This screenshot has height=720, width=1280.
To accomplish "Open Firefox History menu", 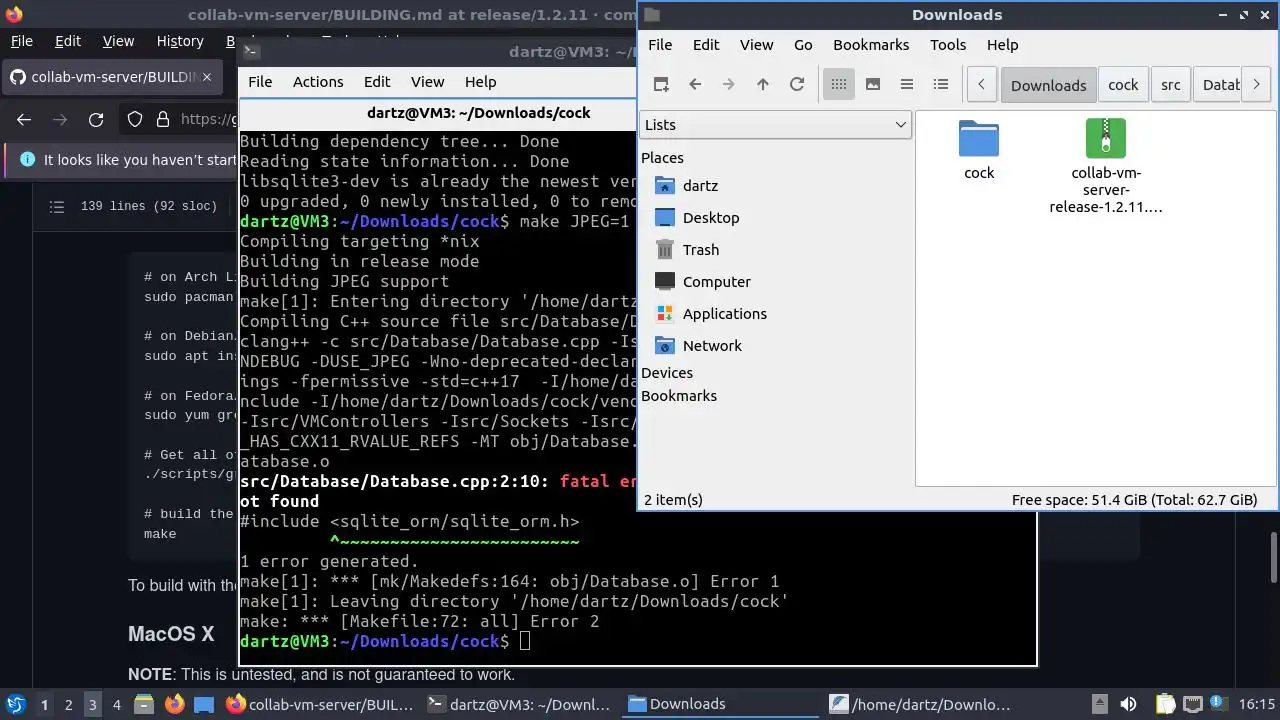I will 180,41.
